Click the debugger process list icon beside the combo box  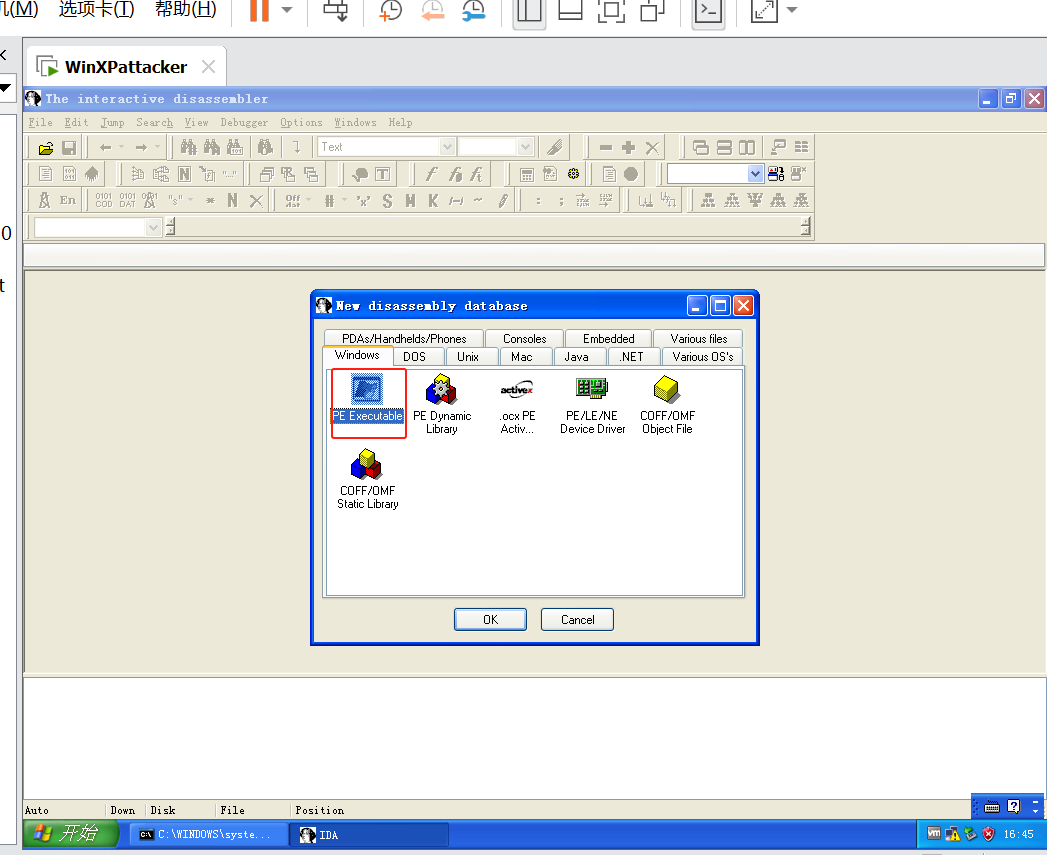click(x=776, y=174)
